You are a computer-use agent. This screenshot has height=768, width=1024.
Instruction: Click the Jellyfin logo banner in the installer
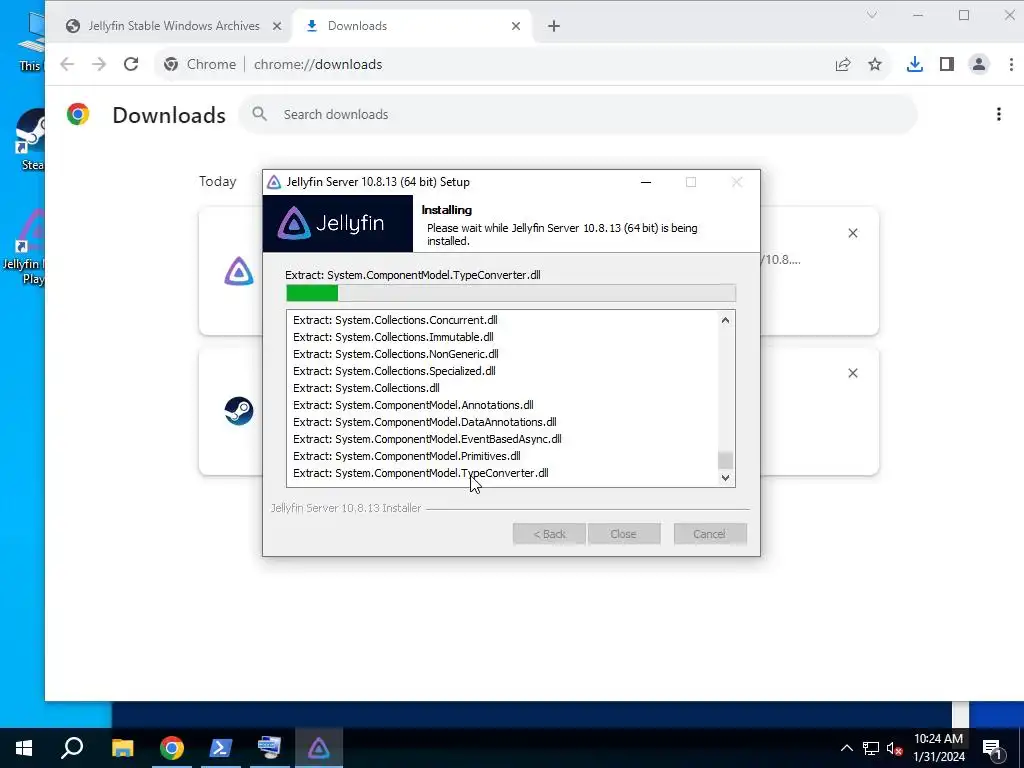(x=338, y=223)
